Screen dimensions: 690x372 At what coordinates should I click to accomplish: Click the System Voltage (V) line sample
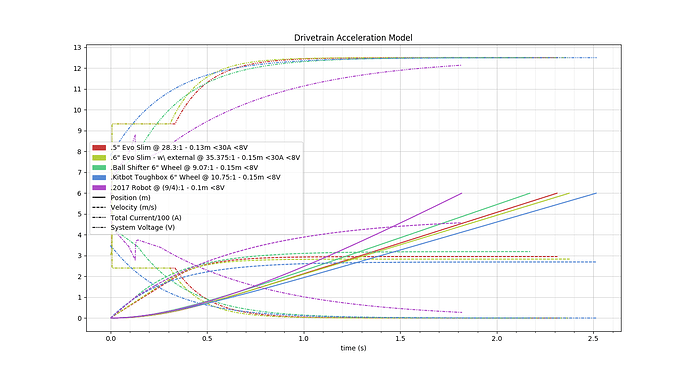(x=99, y=228)
